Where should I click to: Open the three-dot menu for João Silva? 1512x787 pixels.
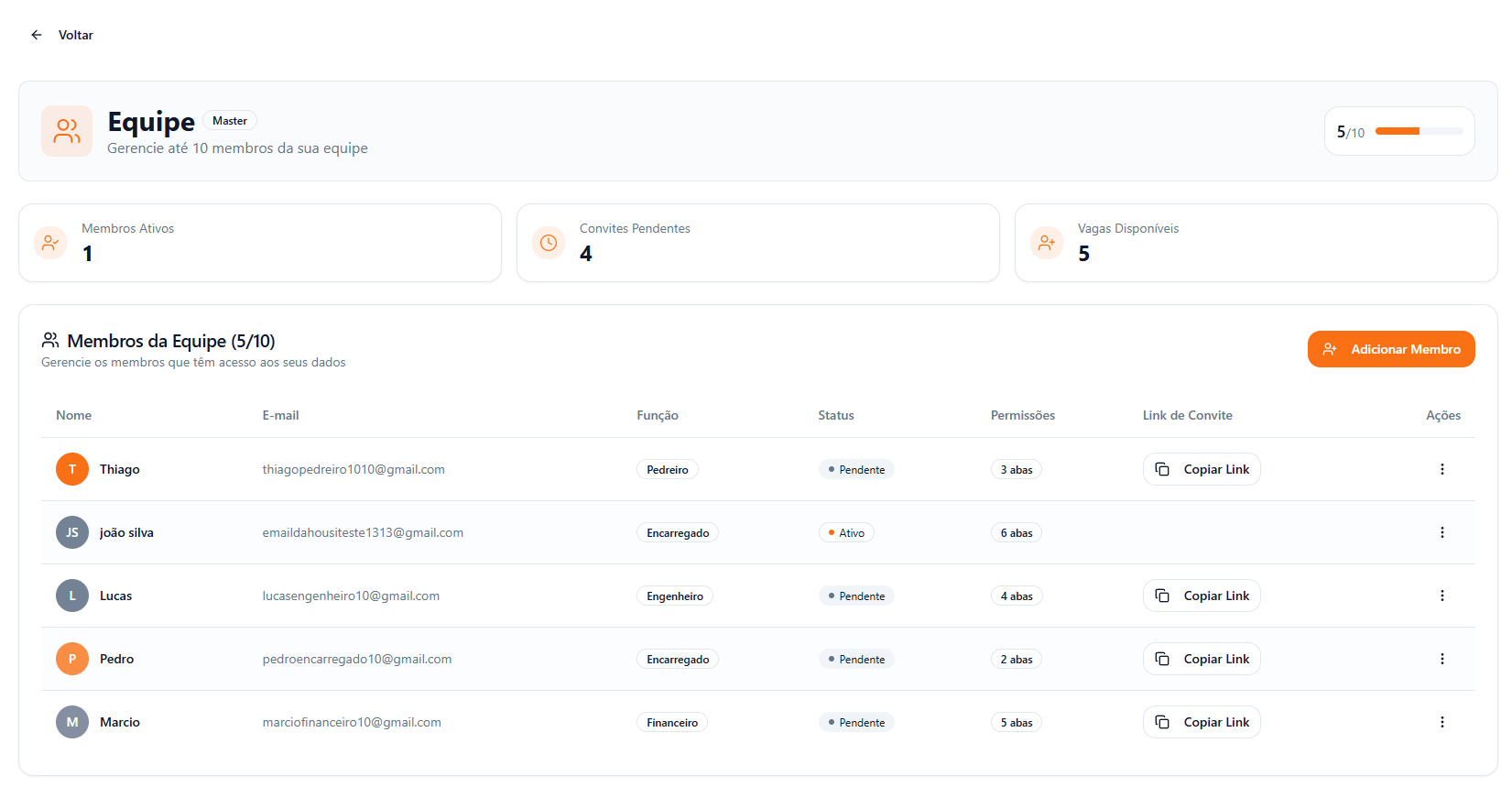(x=1441, y=532)
